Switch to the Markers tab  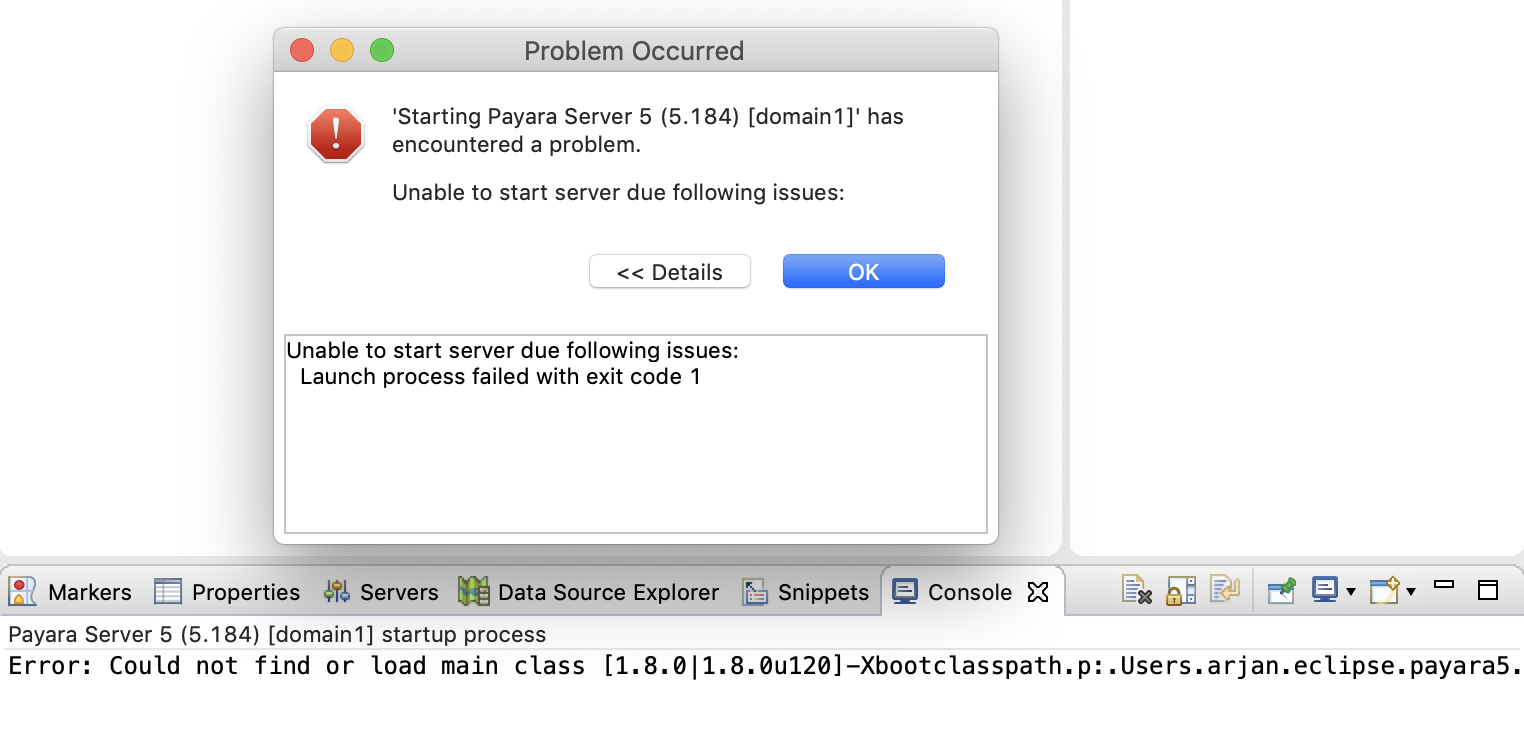pos(70,592)
